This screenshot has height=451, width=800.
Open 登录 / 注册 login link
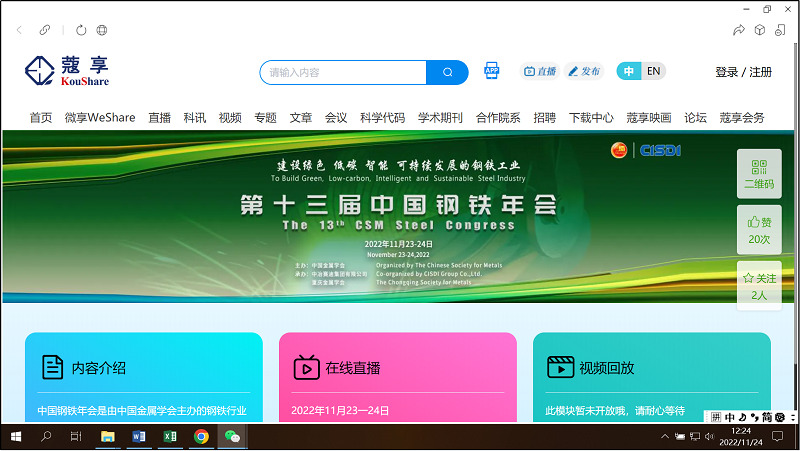pos(743,72)
